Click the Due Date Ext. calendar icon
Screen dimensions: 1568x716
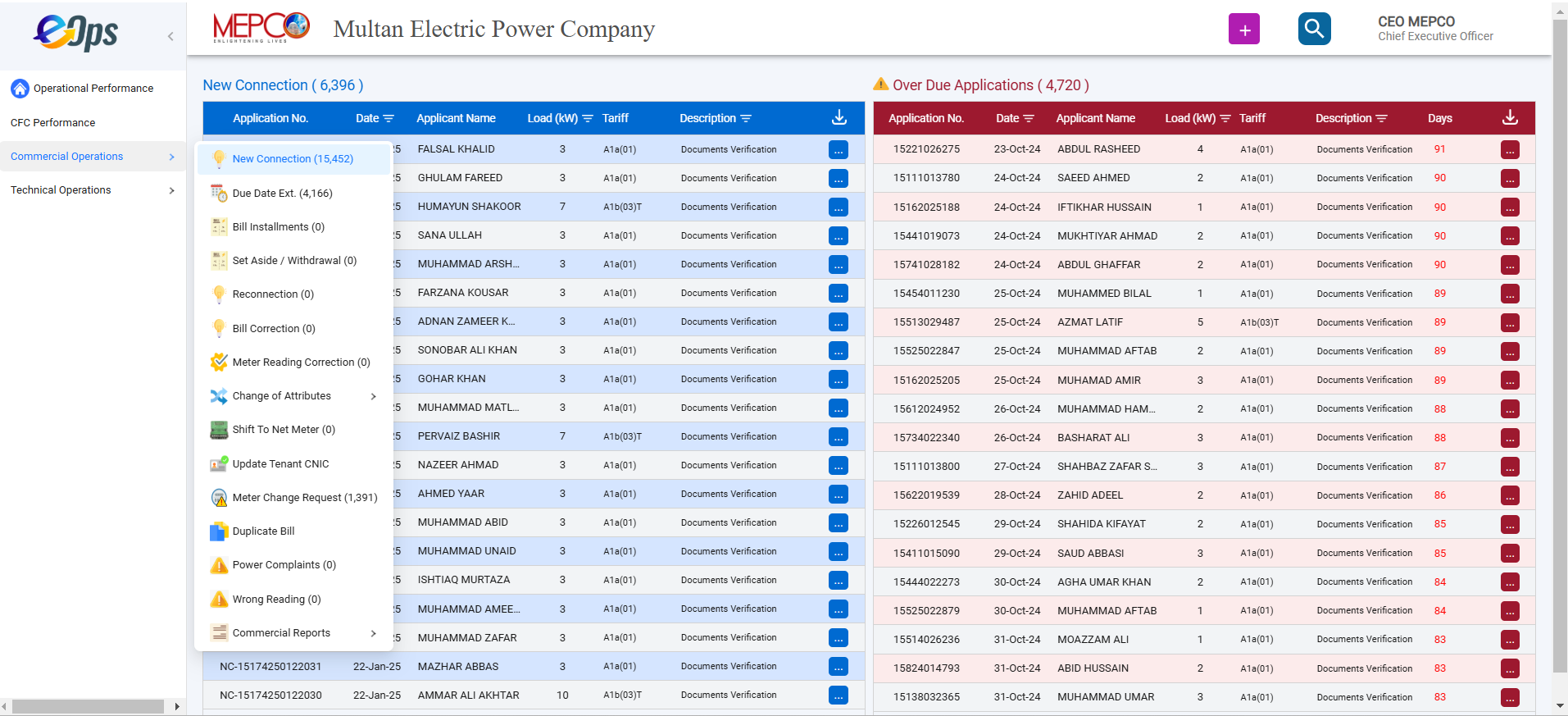[219, 194]
